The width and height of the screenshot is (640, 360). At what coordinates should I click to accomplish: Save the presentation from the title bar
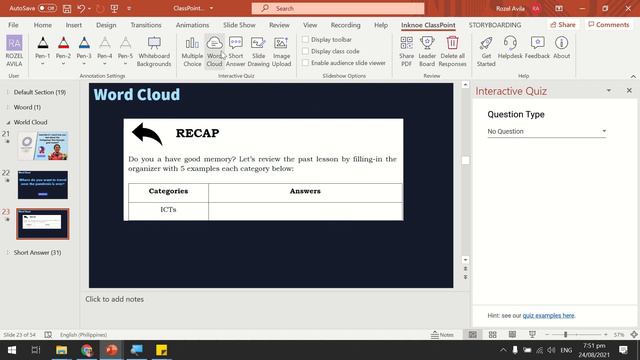click(67, 8)
